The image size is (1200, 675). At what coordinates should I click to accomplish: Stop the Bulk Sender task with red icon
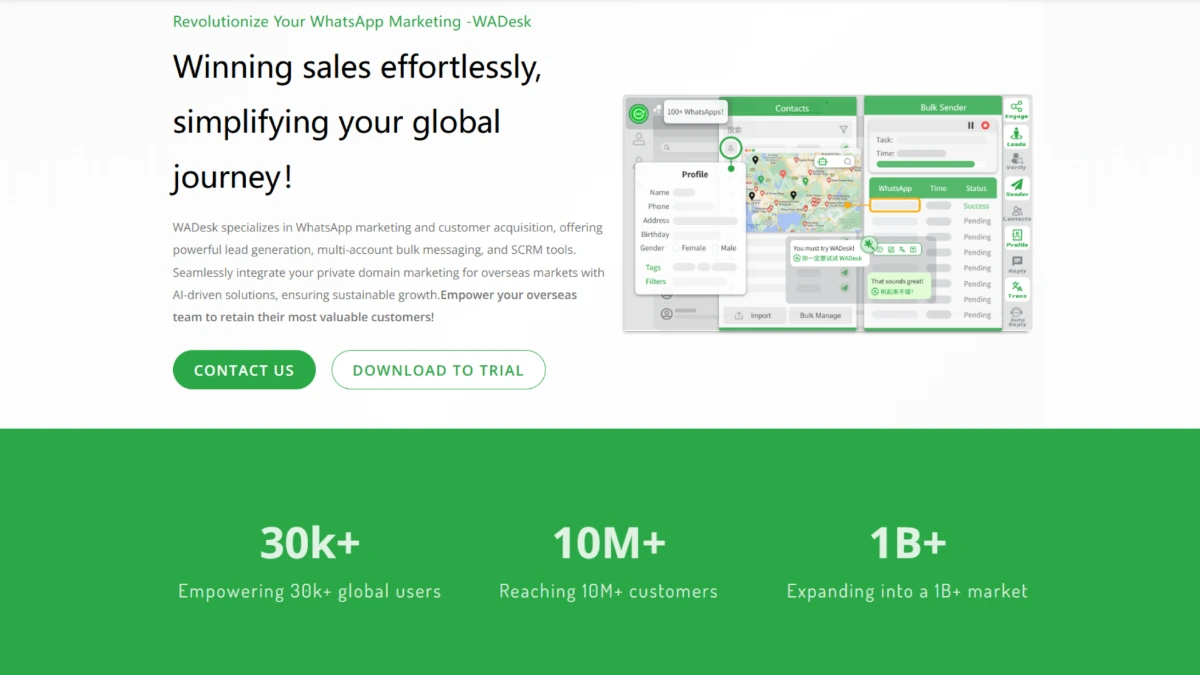(986, 126)
